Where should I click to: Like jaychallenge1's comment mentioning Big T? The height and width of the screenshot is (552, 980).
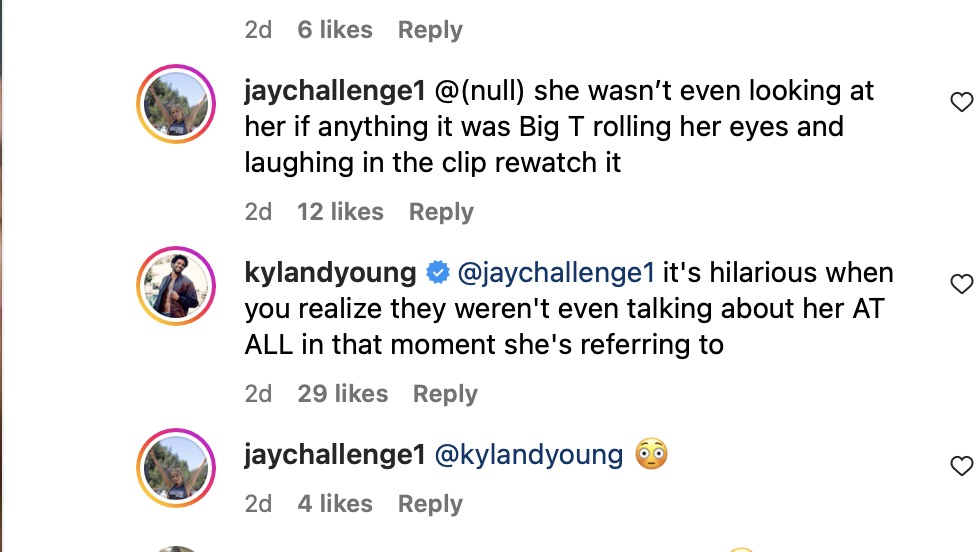point(960,102)
